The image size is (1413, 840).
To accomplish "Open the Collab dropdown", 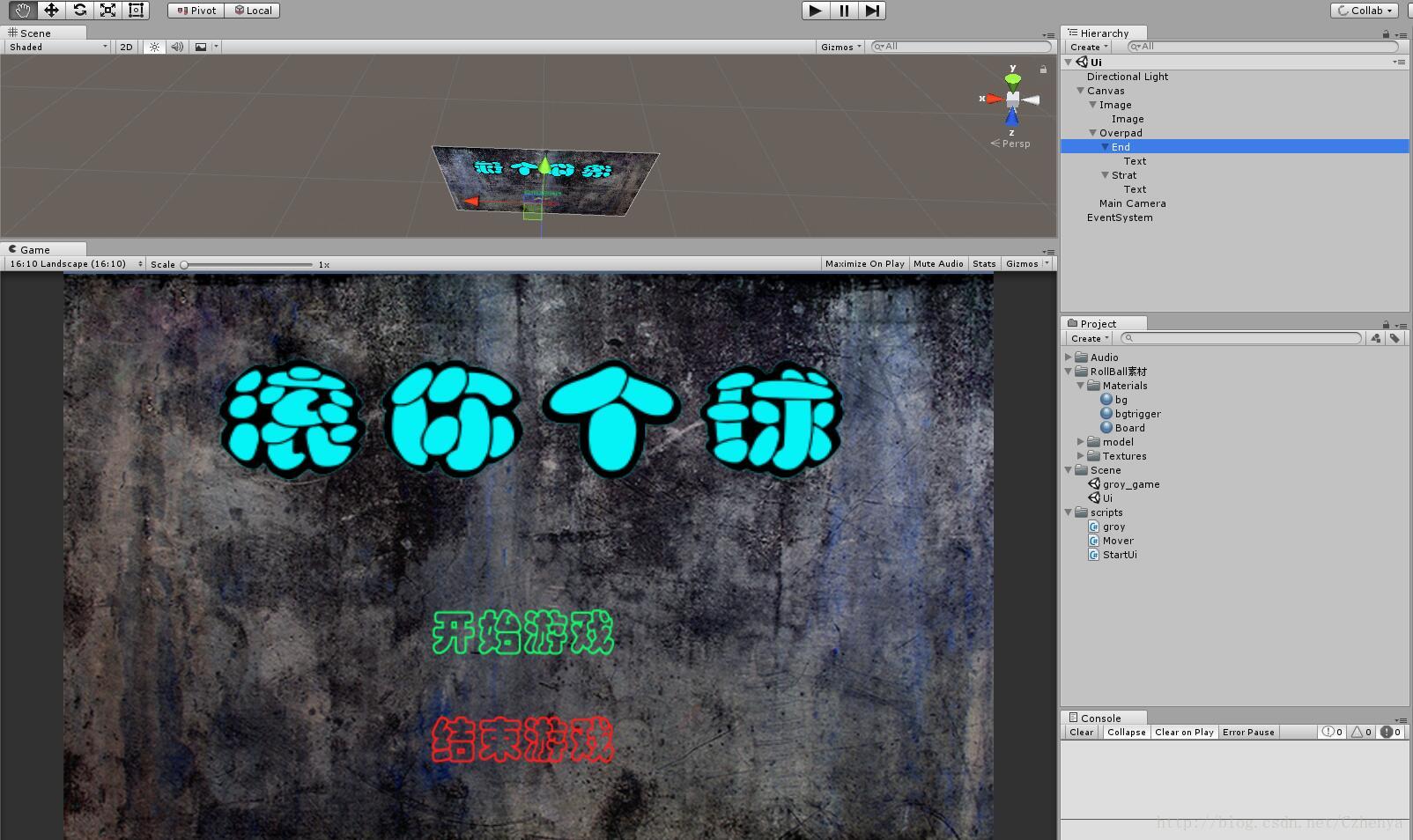I will point(1365,11).
